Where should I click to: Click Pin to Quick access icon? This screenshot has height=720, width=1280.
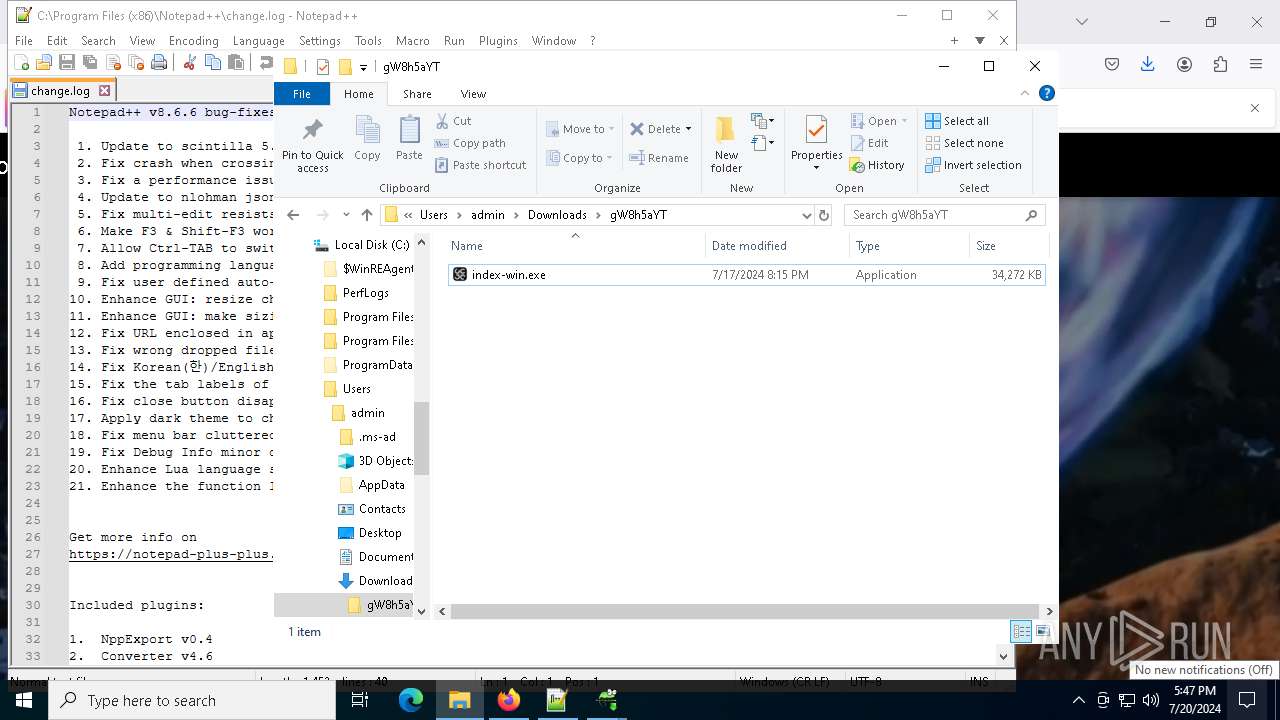(313, 145)
